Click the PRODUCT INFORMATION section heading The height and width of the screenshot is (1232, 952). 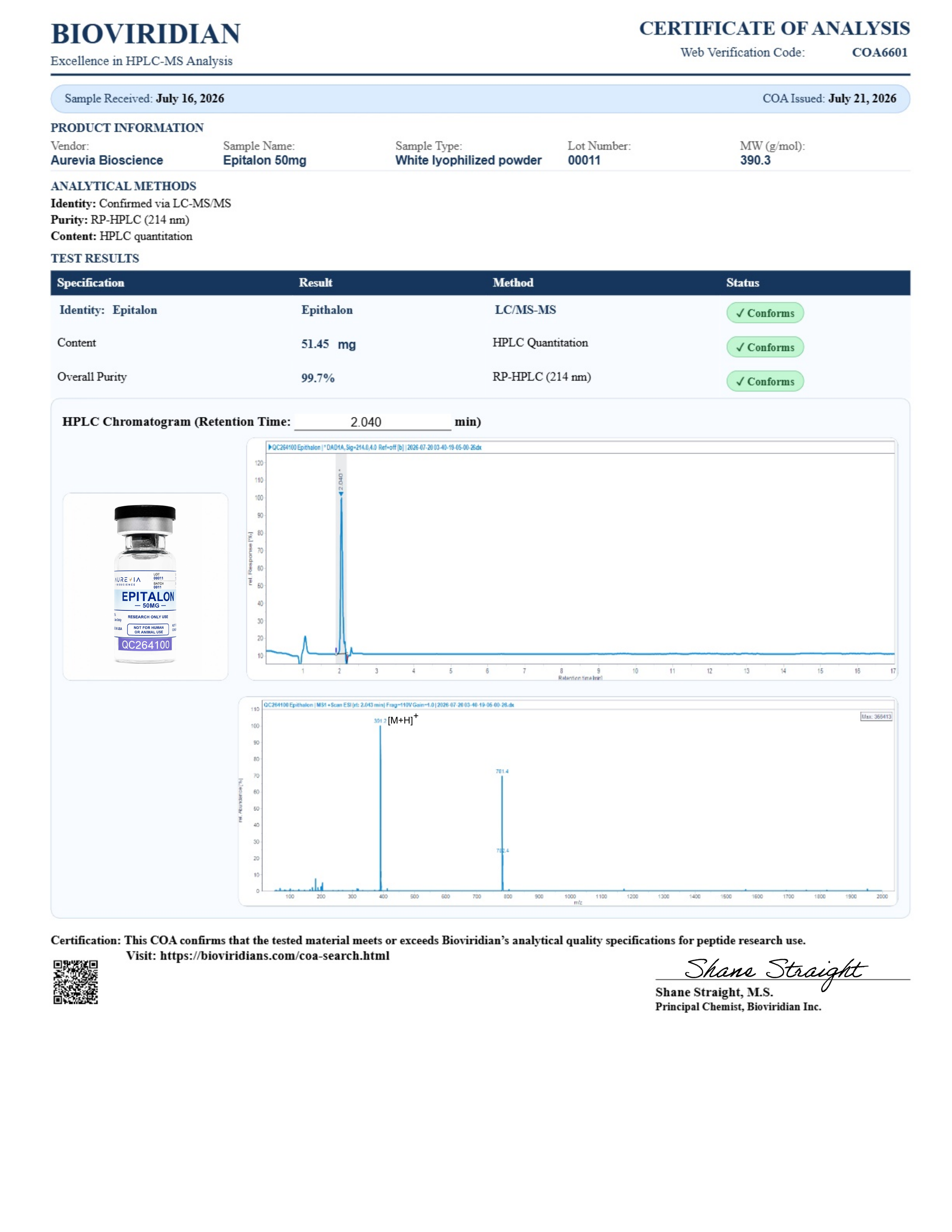(127, 127)
